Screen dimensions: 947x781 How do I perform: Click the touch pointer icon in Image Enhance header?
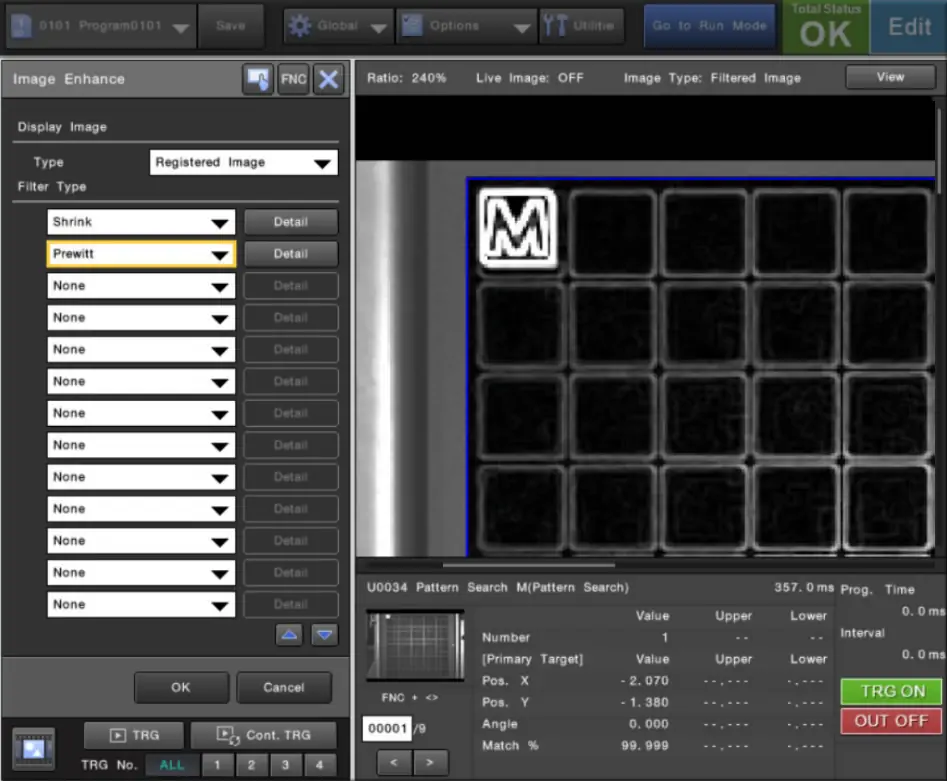(258, 80)
